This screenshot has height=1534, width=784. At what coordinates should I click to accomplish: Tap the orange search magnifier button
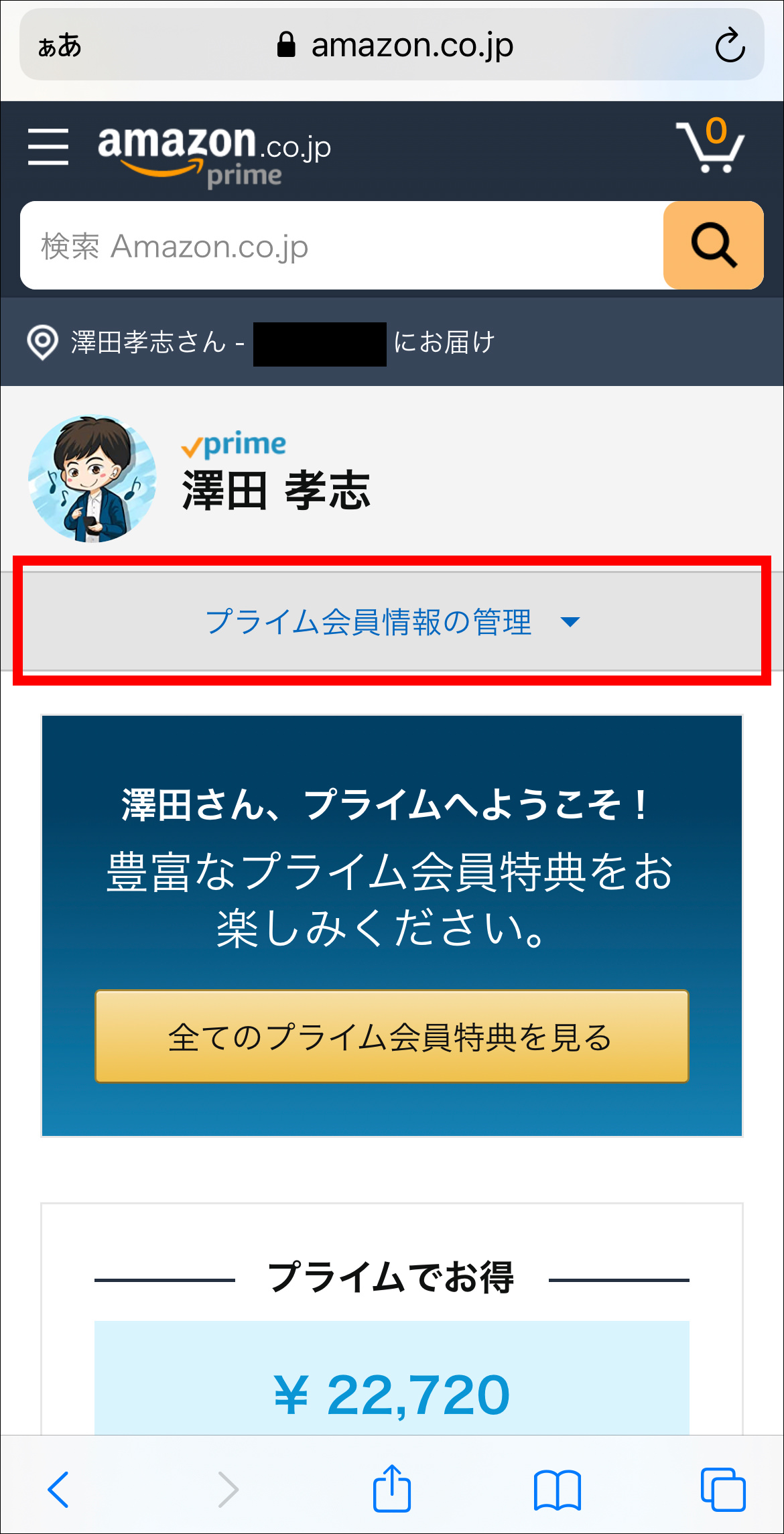713,245
